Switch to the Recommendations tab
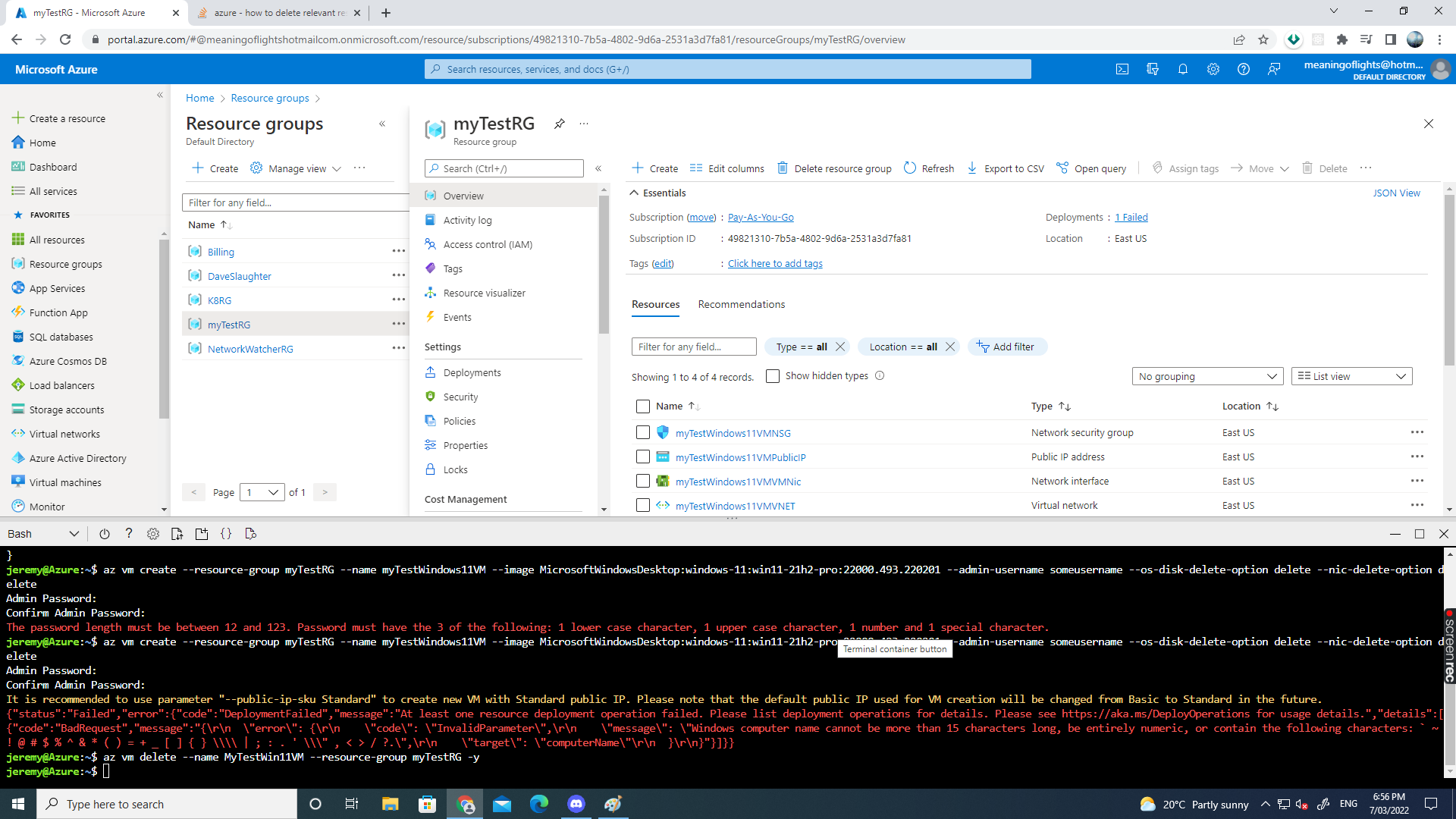The image size is (1456, 819). click(741, 304)
